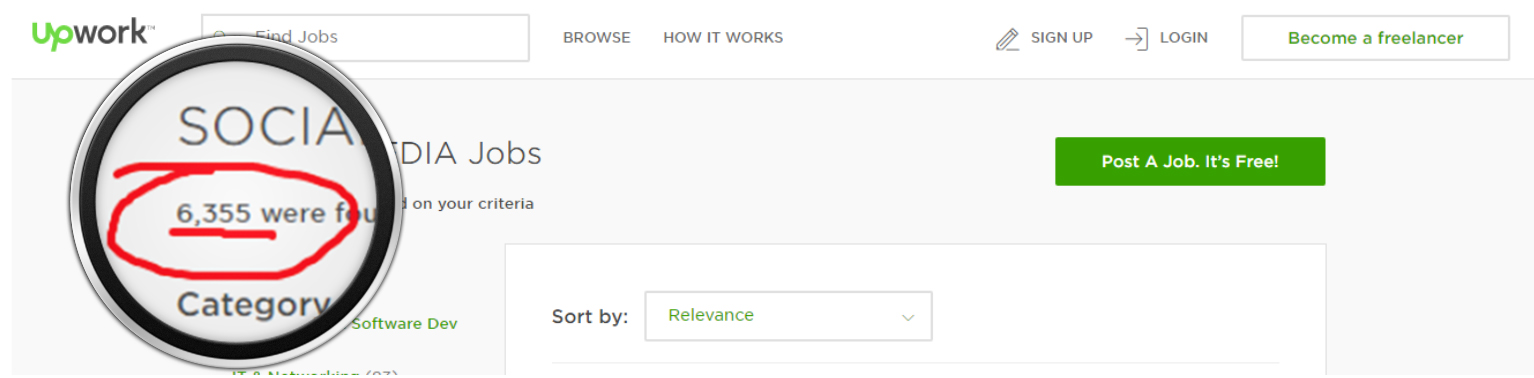Click the pencil icon beside SIGN UP
The image size is (1534, 378).
point(1007,39)
